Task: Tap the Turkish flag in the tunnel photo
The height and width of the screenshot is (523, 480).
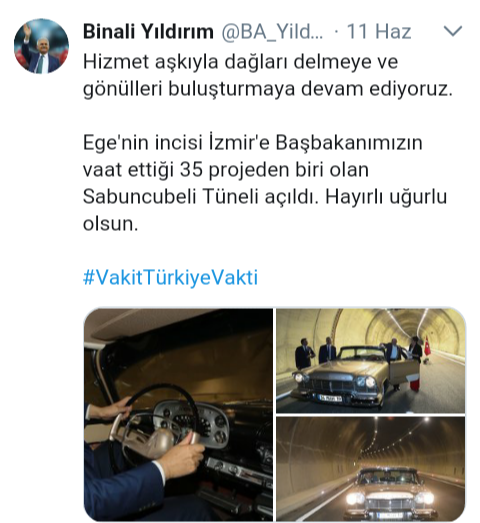Action: coord(427,346)
